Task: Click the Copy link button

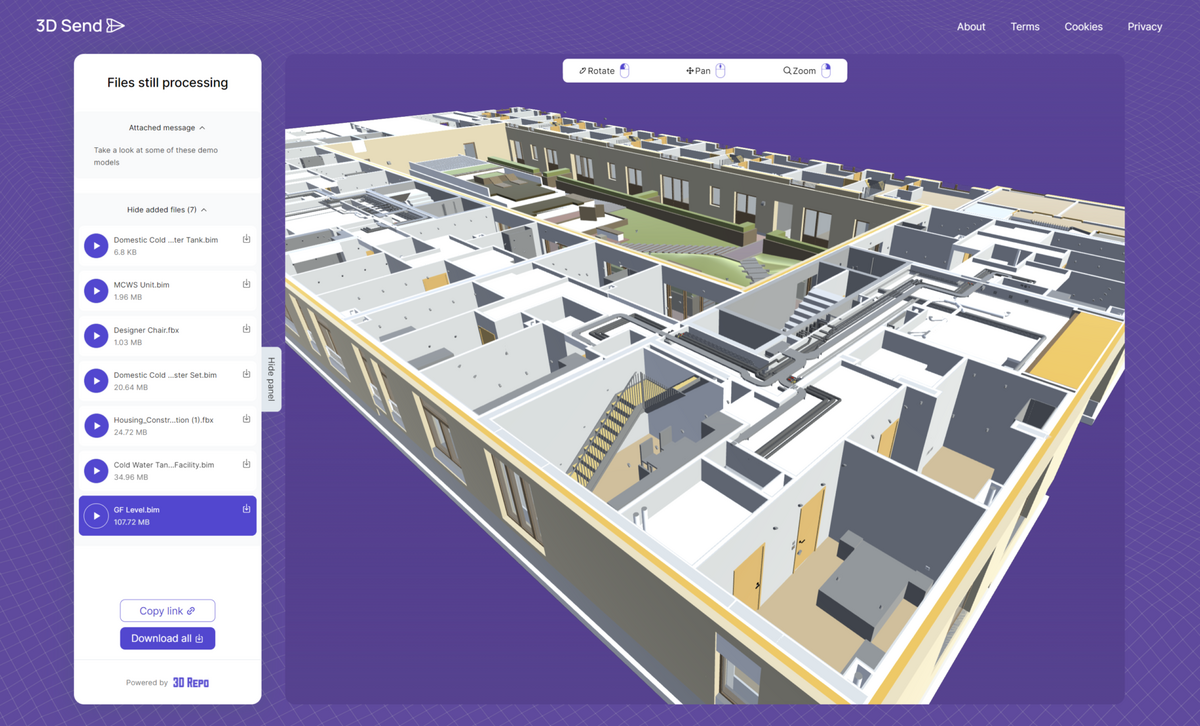Action: [x=167, y=611]
